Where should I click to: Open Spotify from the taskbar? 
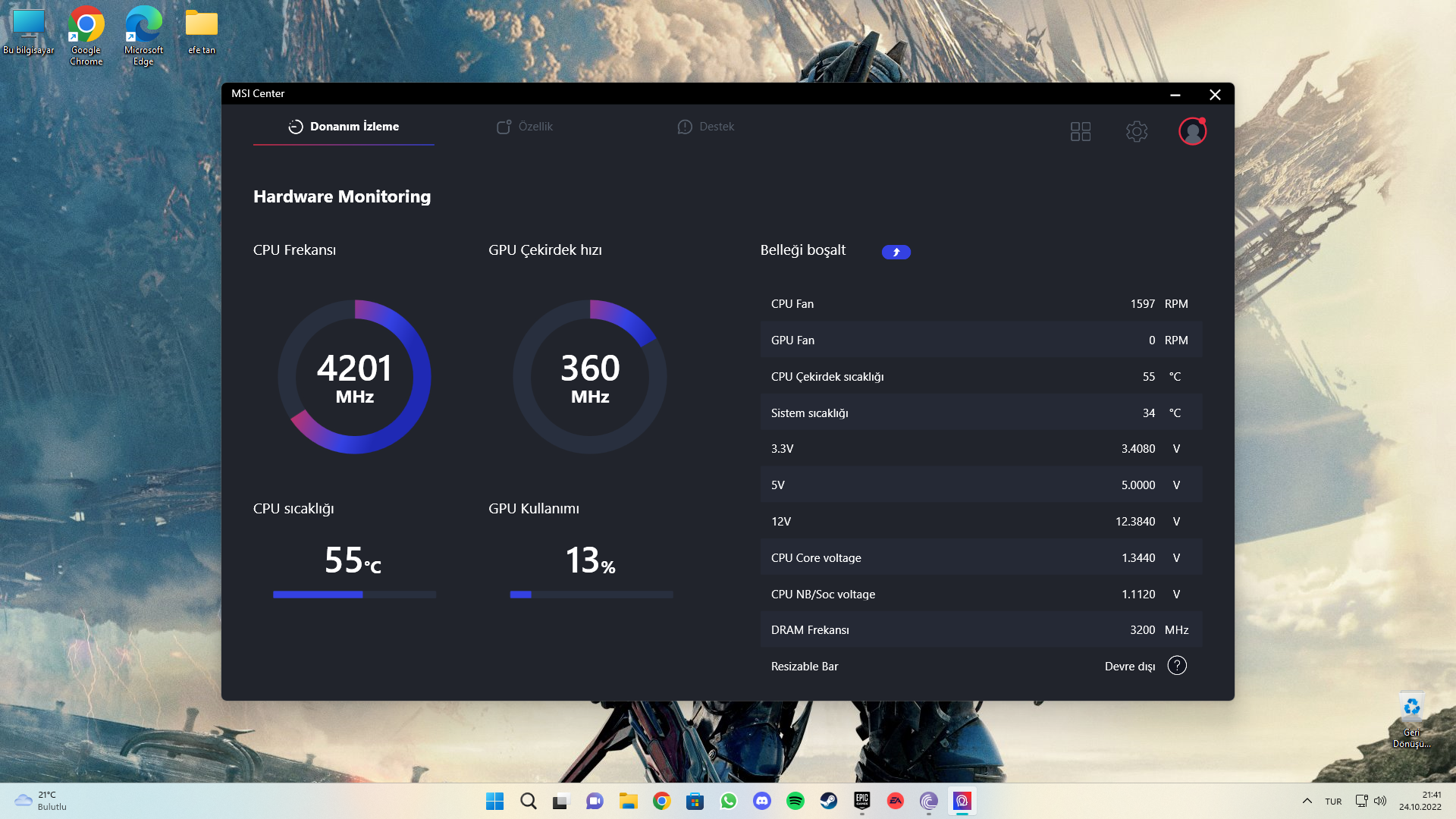(795, 801)
